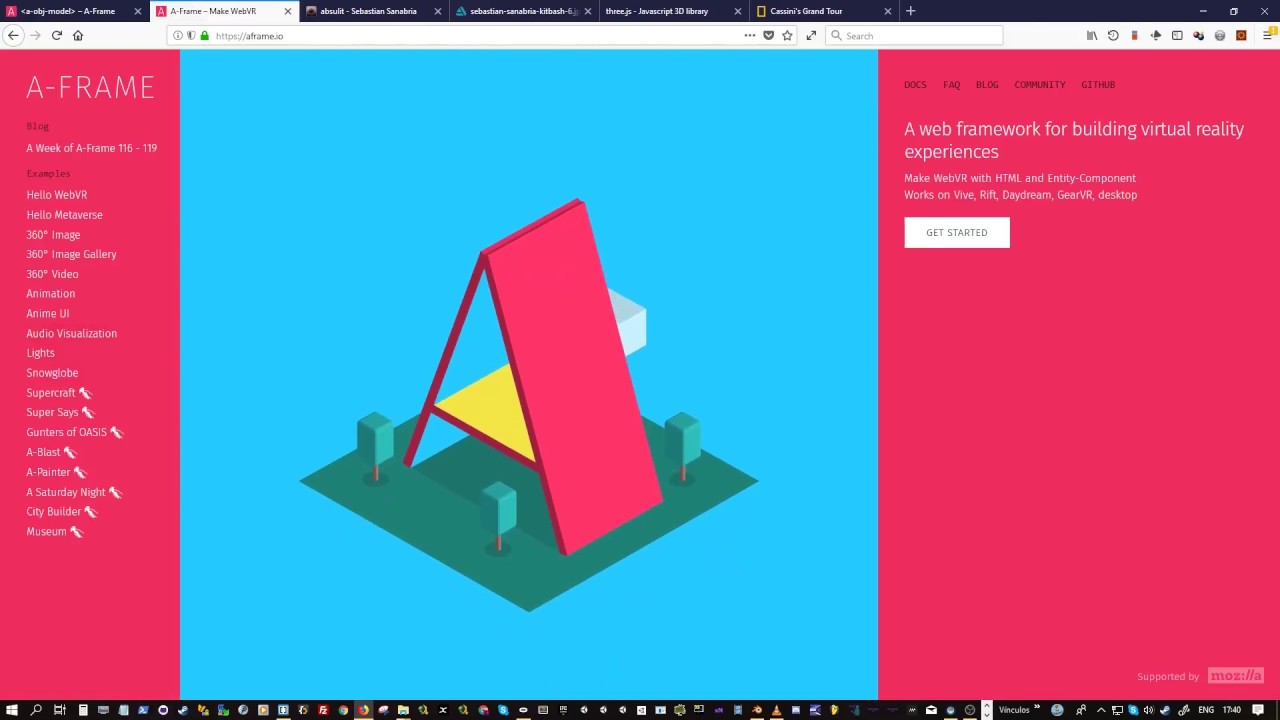Toggle the sidebar view toolbar icon

tap(1177, 35)
